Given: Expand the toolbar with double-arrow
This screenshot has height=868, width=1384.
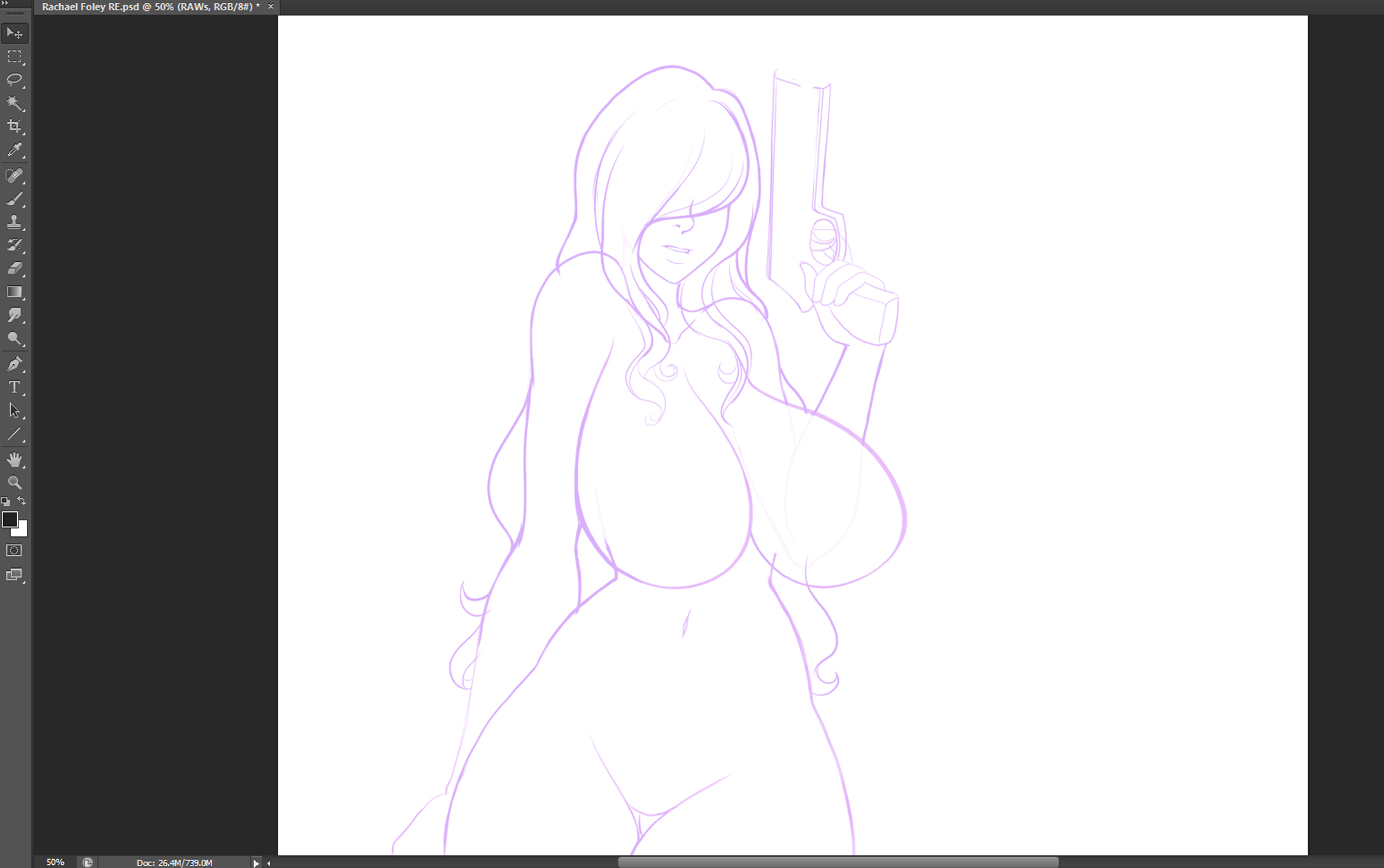Looking at the screenshot, I should click(x=6, y=3).
